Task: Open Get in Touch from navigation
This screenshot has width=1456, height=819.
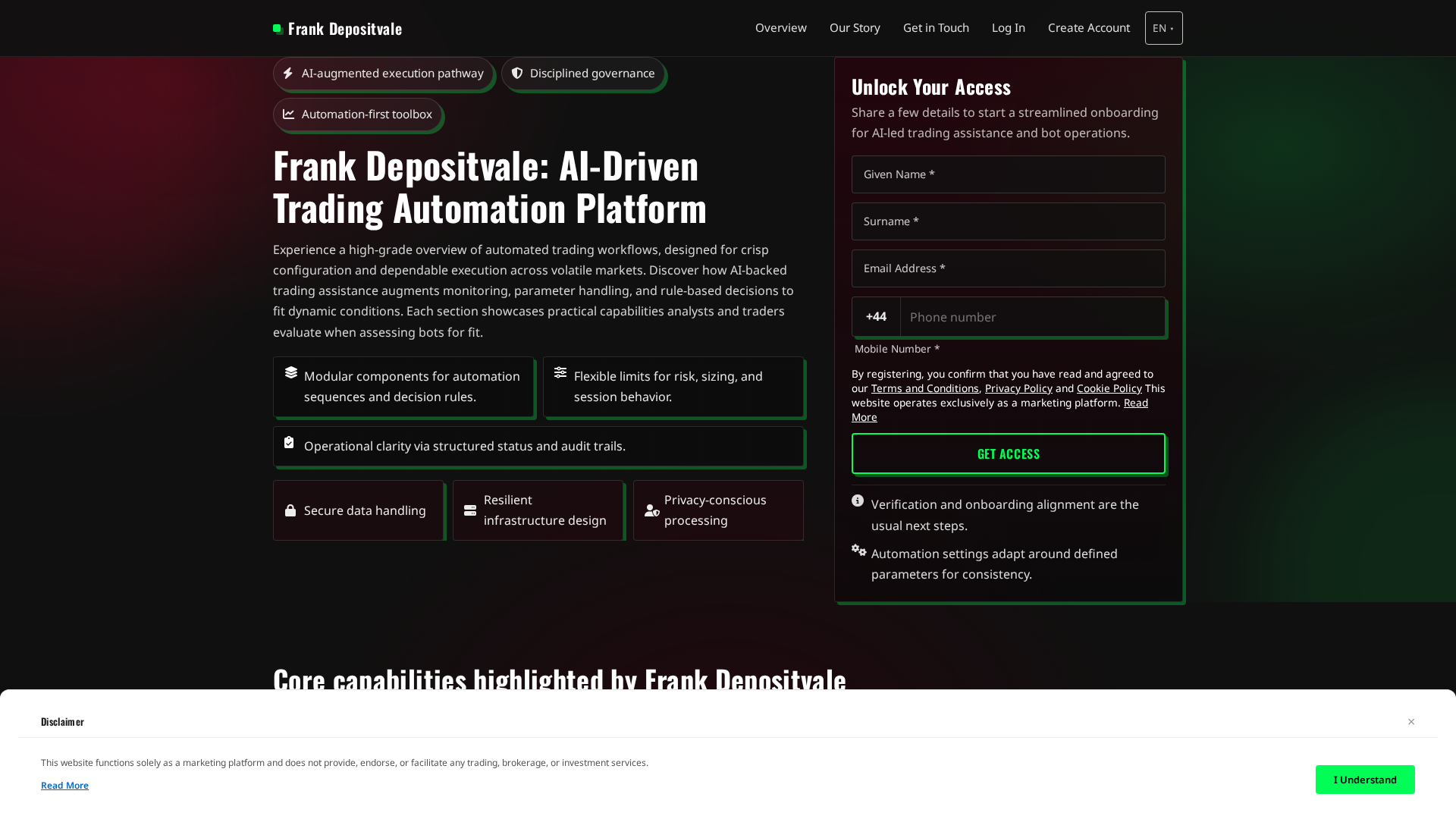Action: tap(936, 28)
